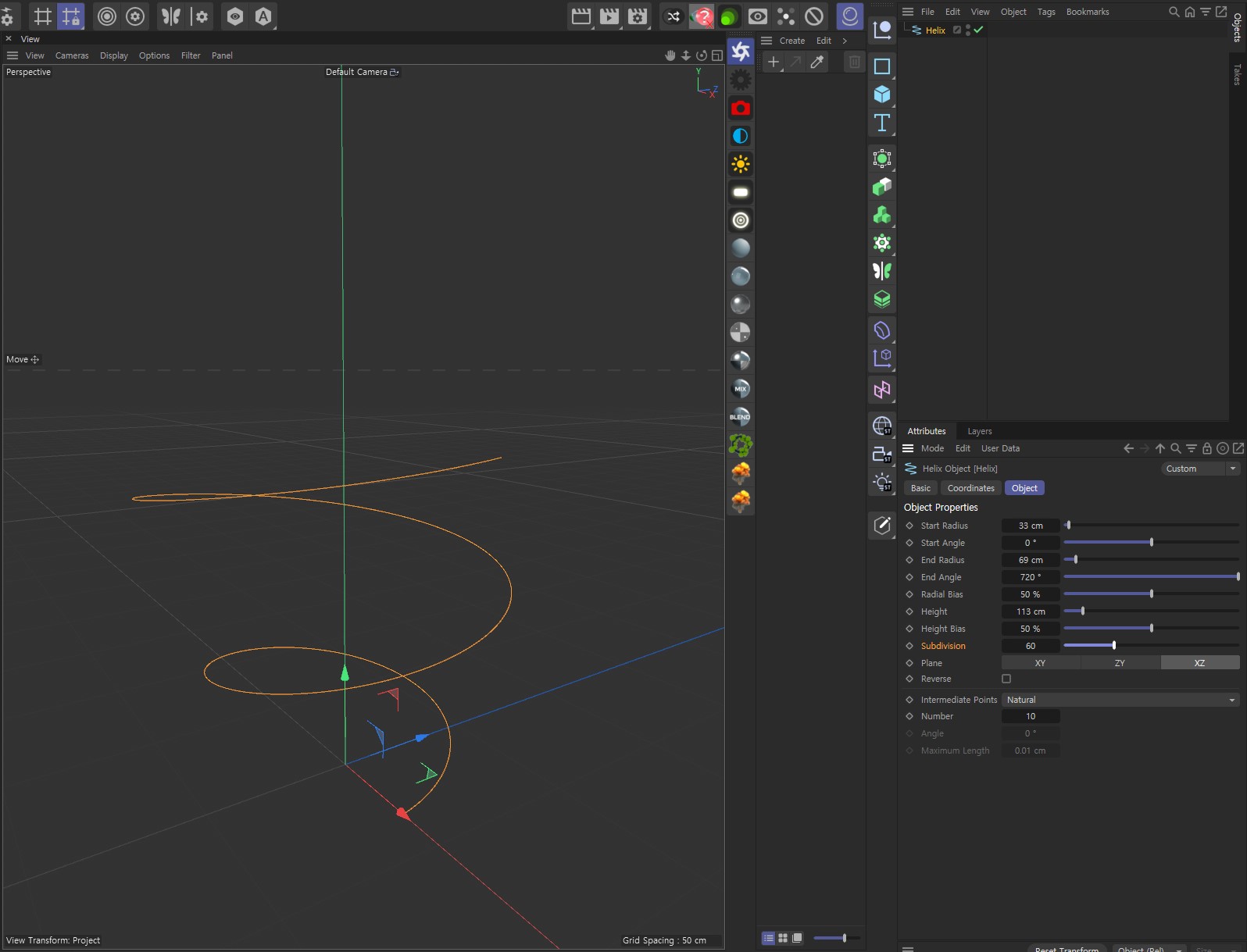Click the Redshift sky globe icon
Viewport: 1247px width, 952px height.
point(882,426)
